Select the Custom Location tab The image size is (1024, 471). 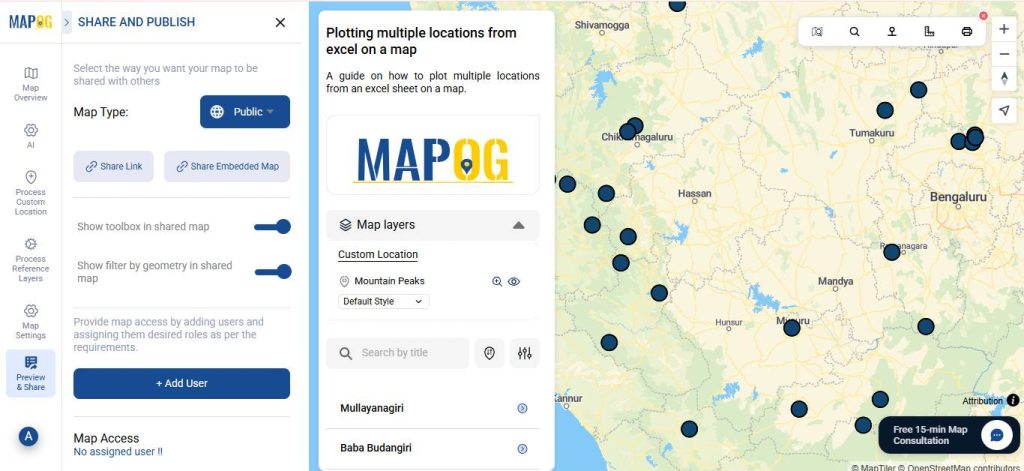coord(378,255)
